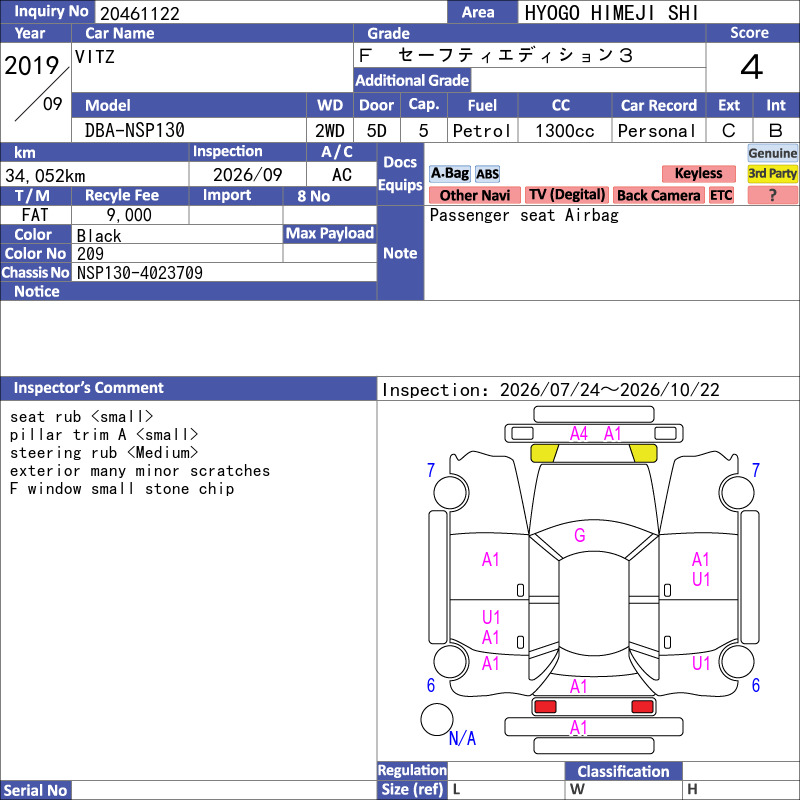Click the left yellow headlight on diagram
This screenshot has height=800, width=800.
[x=544, y=453]
